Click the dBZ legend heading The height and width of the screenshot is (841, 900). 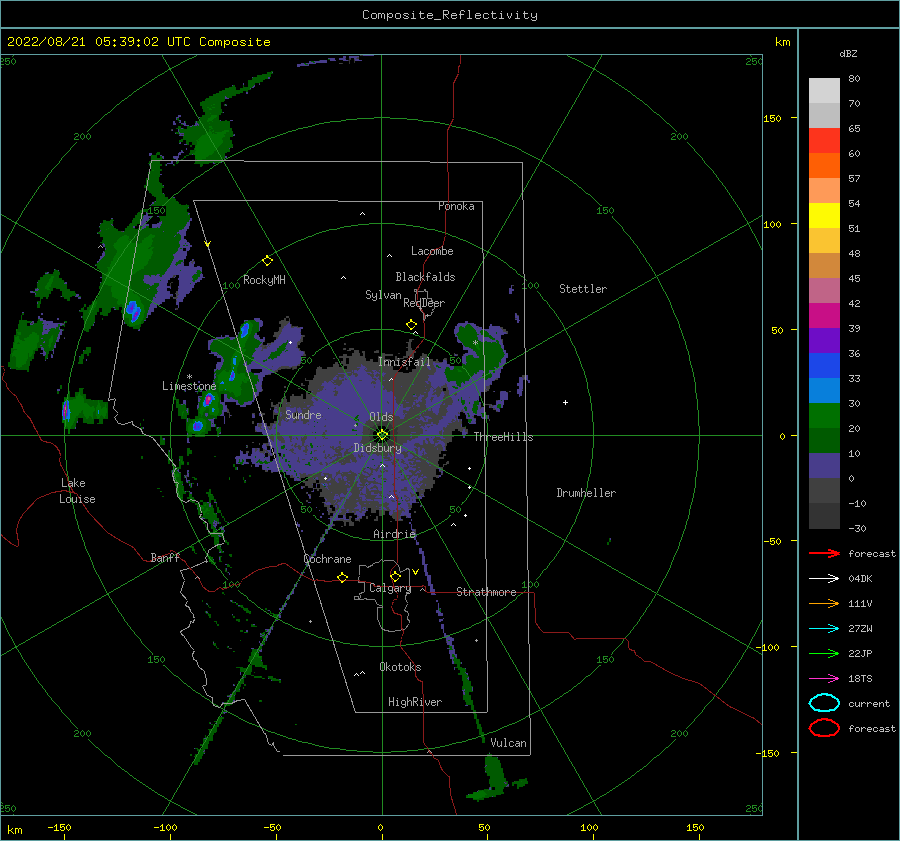[x=848, y=53]
